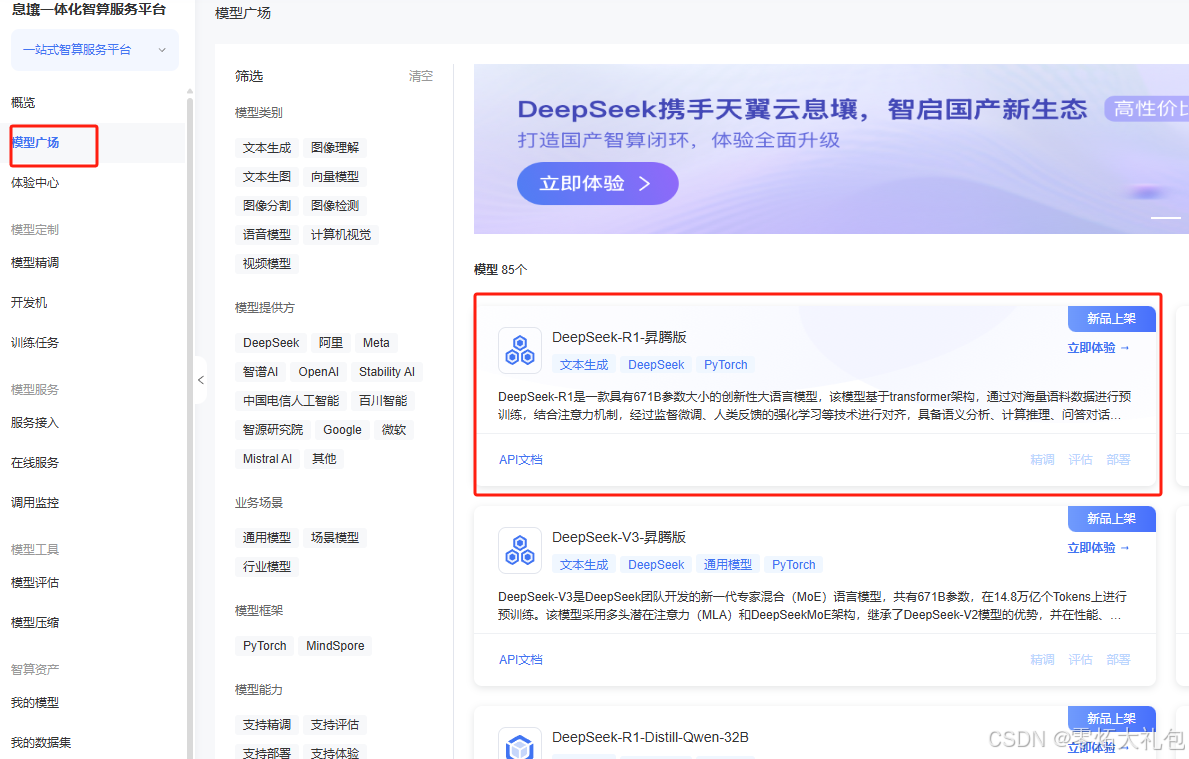Select 中国电信人工智能 provider filter
The image size is (1189, 759).
click(x=291, y=400)
